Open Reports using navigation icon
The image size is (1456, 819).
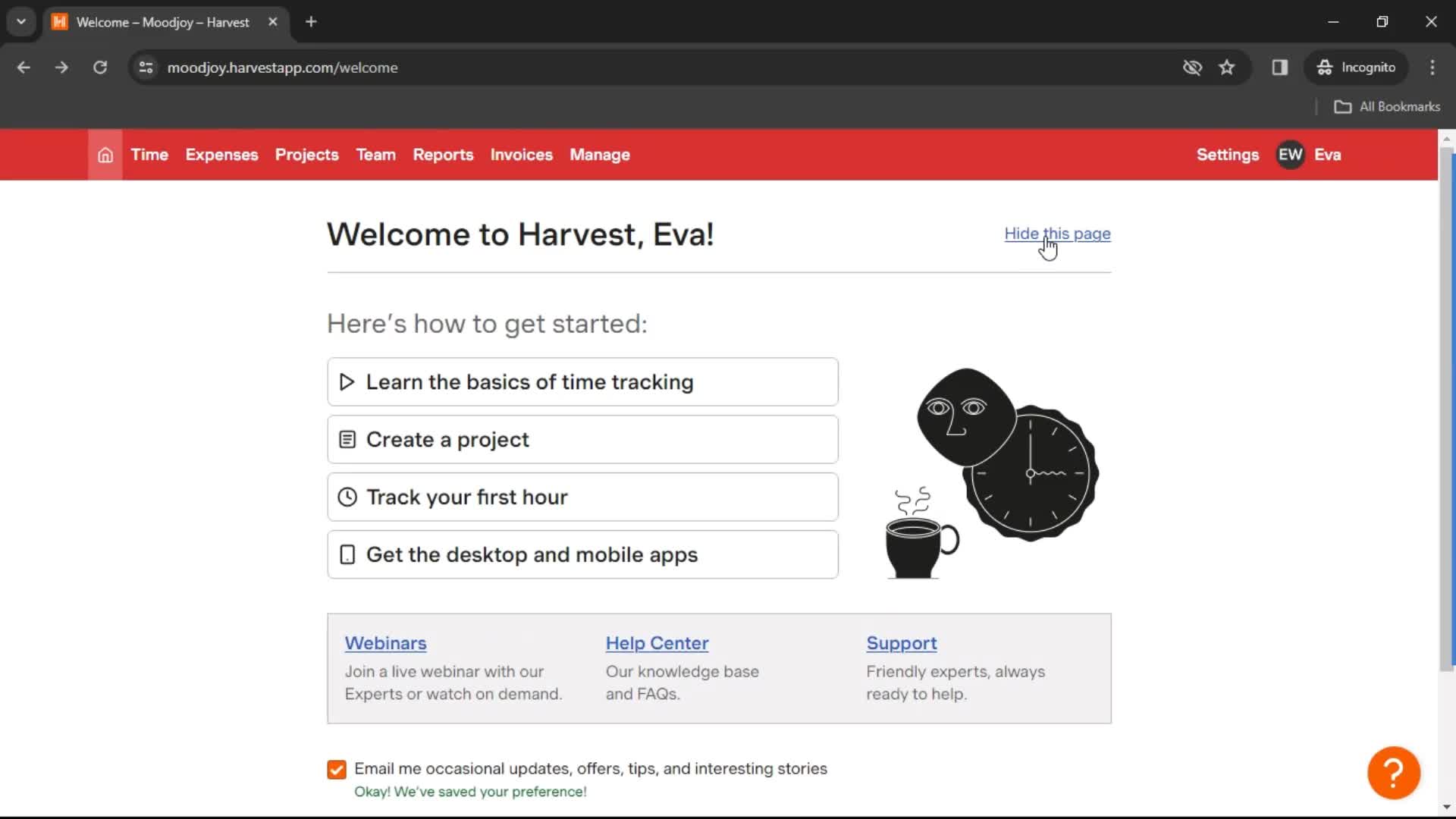443,154
